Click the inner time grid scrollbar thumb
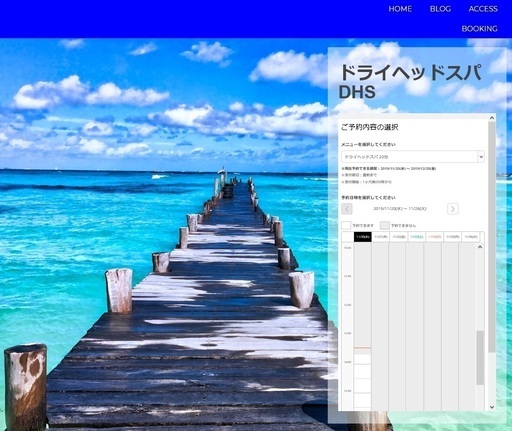Screen dimensions: 512x431 (480, 358)
